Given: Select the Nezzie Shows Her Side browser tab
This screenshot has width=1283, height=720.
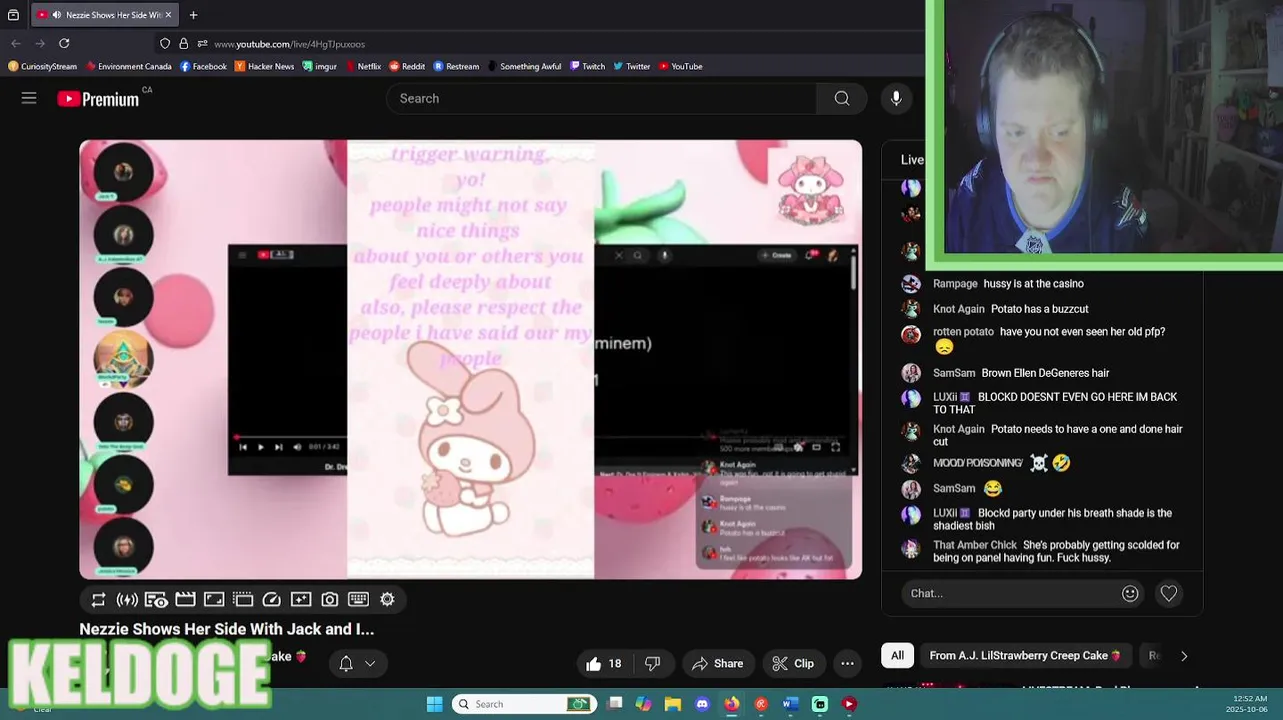Looking at the screenshot, I should (105, 15).
